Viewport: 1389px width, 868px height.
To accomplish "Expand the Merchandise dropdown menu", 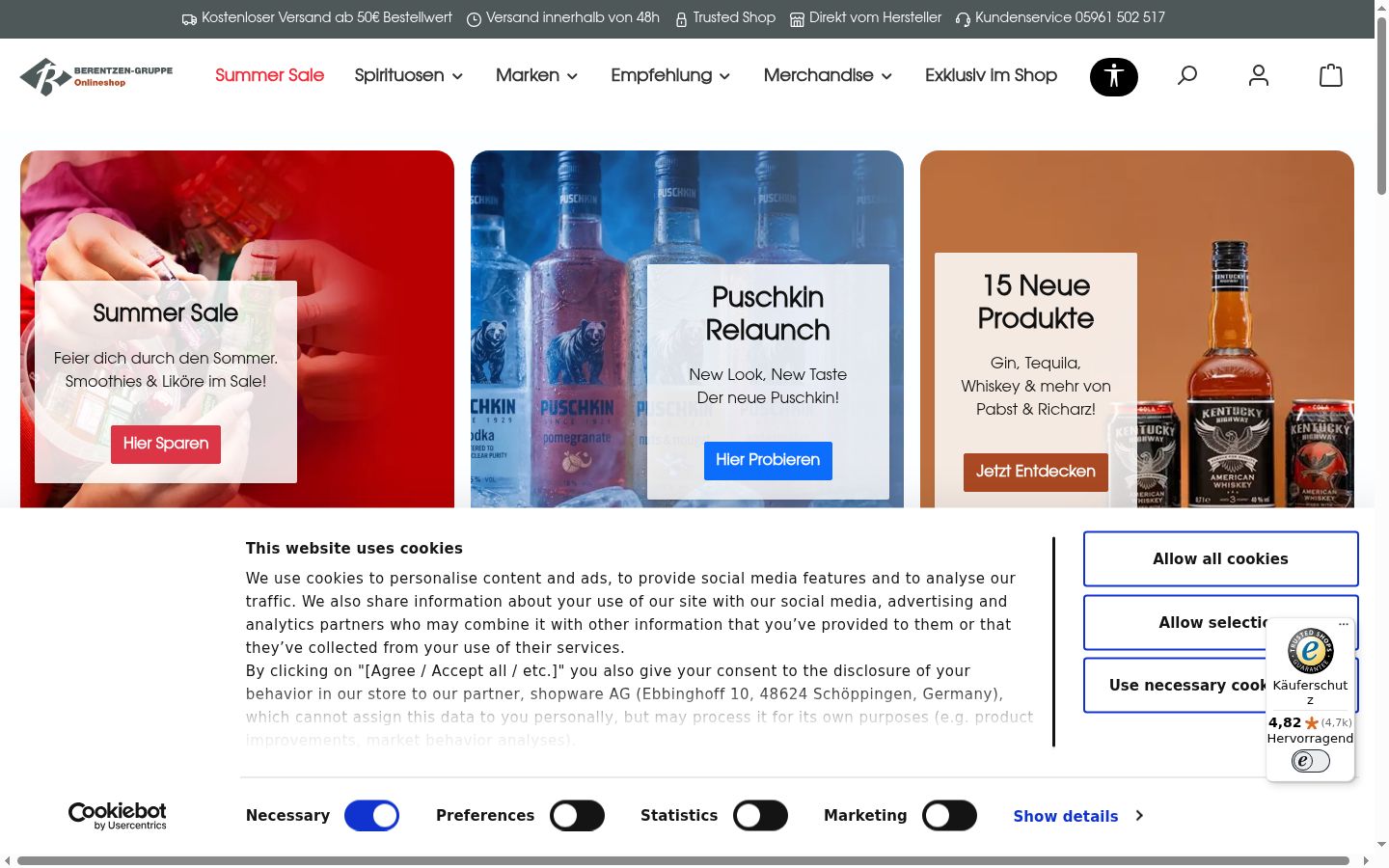I will point(828,75).
